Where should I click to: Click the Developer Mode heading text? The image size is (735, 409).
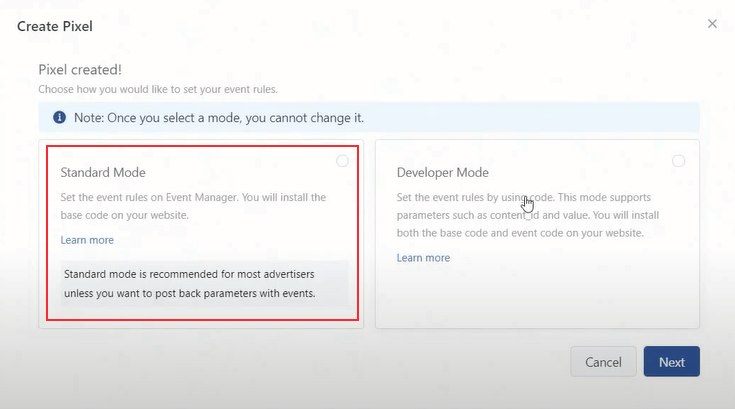point(445,172)
